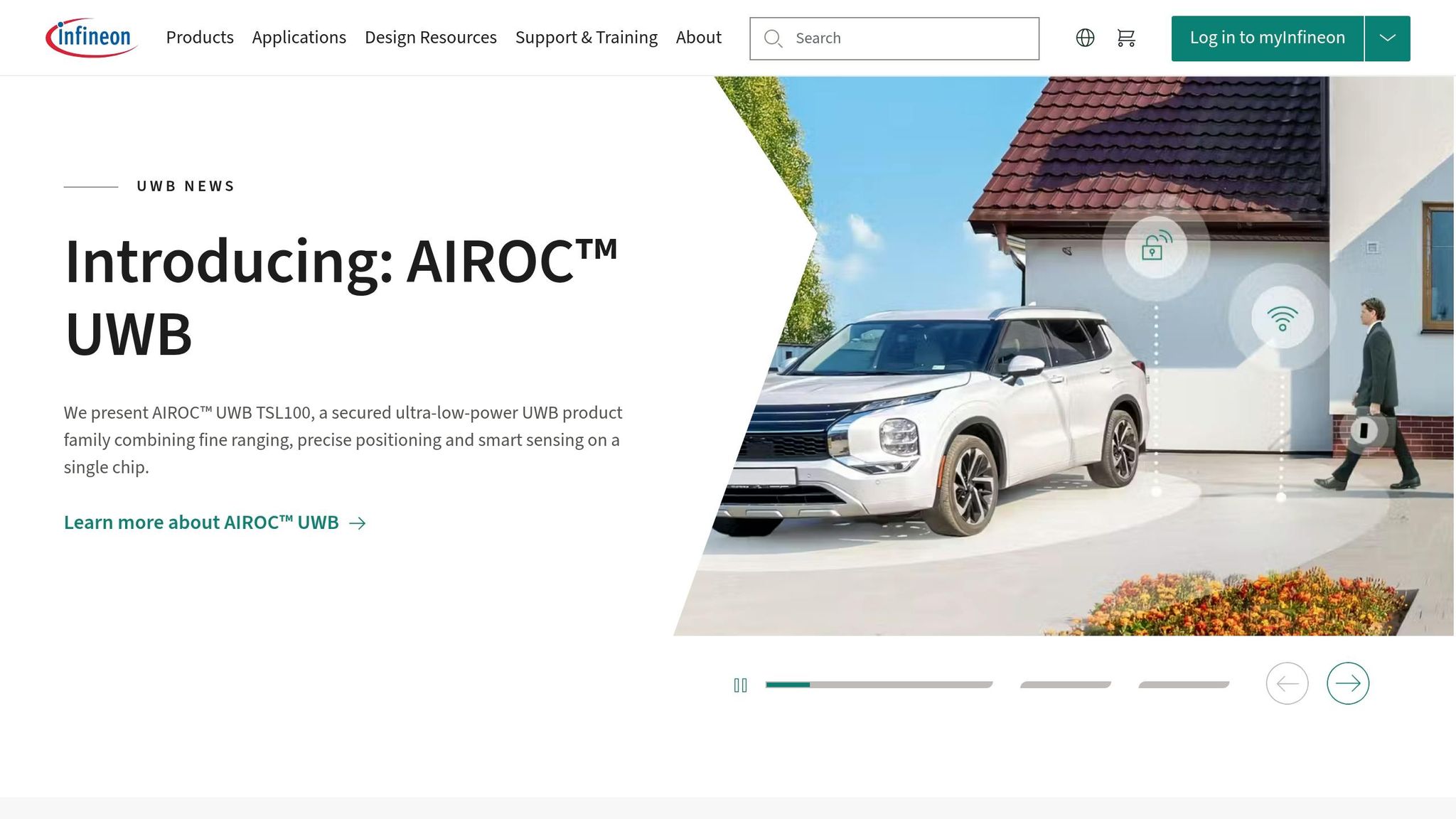The image size is (1456, 819).
Task: Click the Infineon logo
Action: [x=92, y=38]
